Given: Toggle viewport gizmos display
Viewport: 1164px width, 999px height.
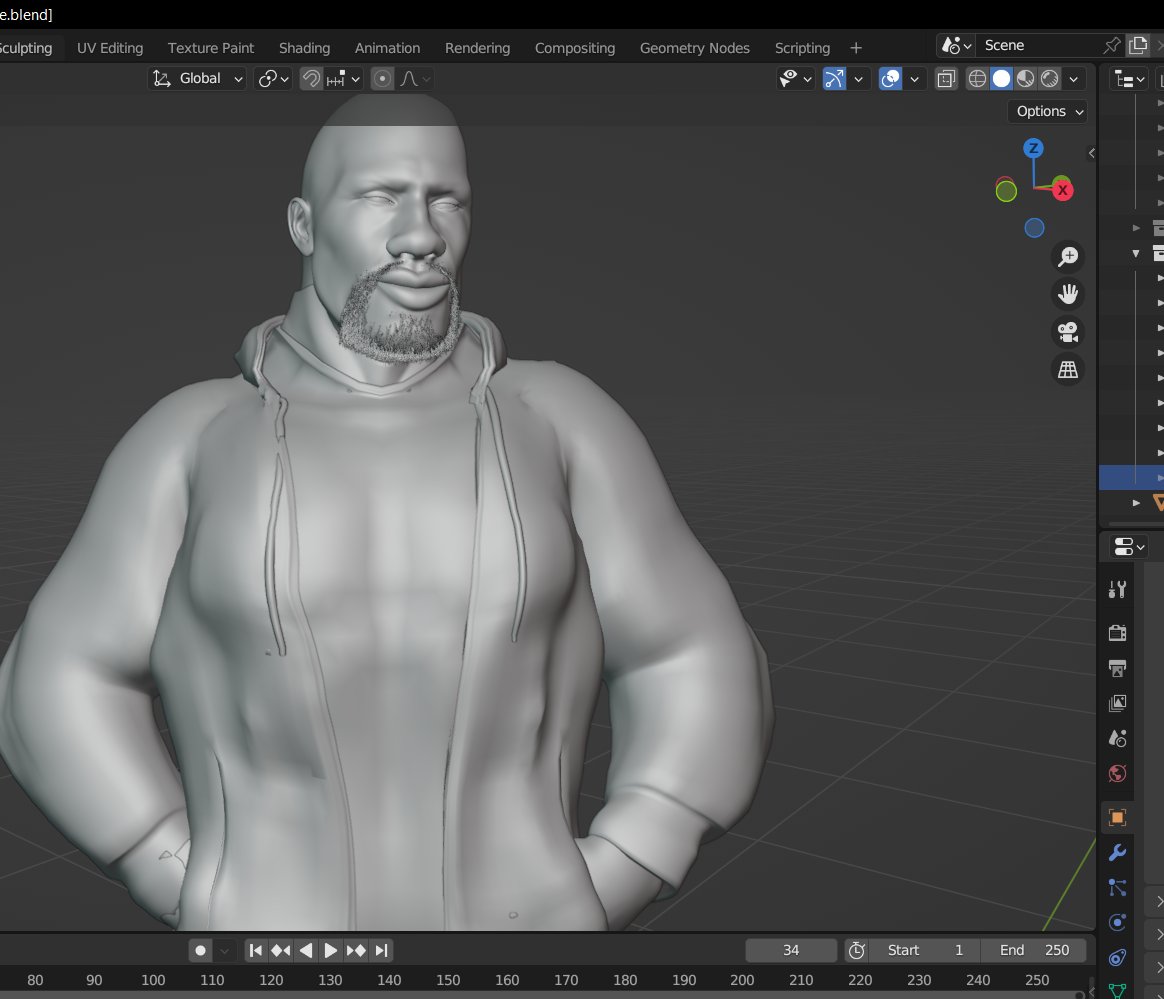Looking at the screenshot, I should 834,79.
